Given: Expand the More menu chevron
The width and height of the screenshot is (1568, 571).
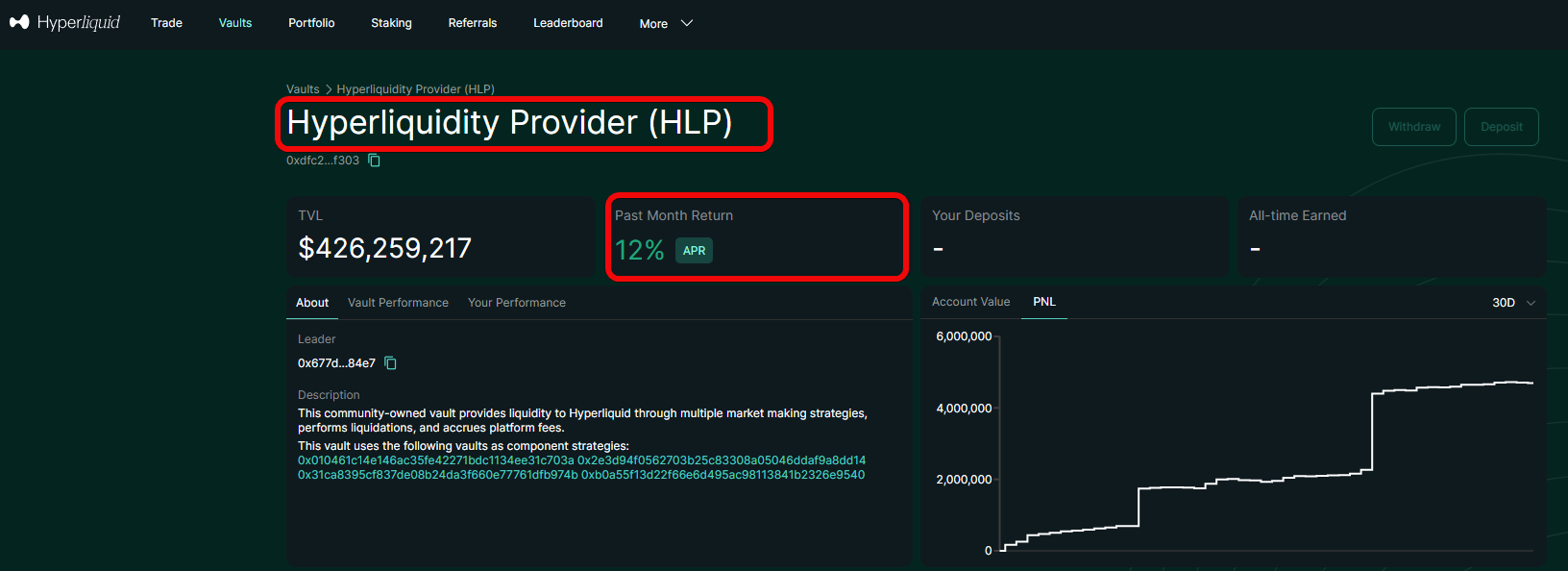Looking at the screenshot, I should click(687, 23).
